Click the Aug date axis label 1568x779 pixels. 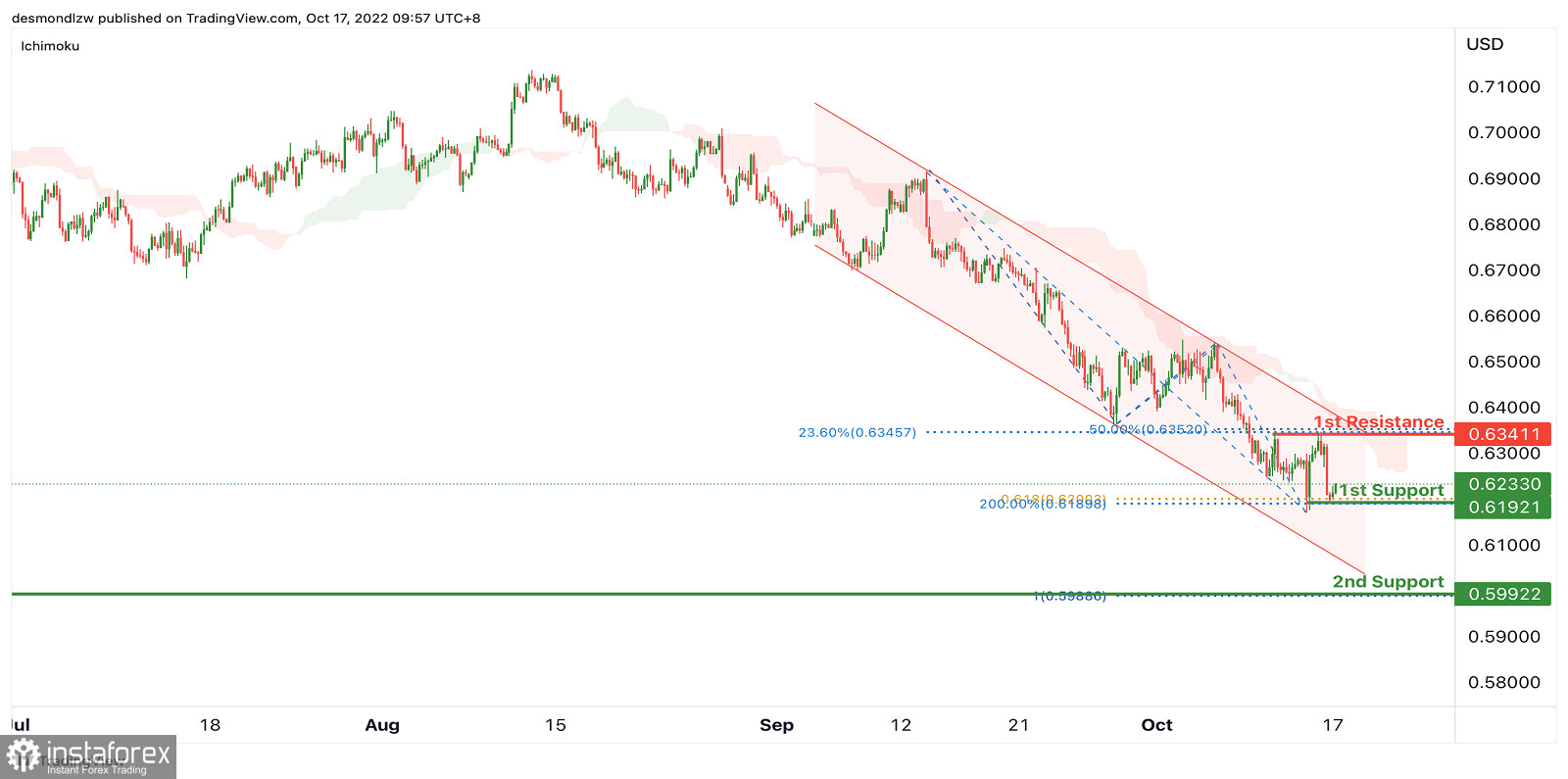[x=382, y=725]
